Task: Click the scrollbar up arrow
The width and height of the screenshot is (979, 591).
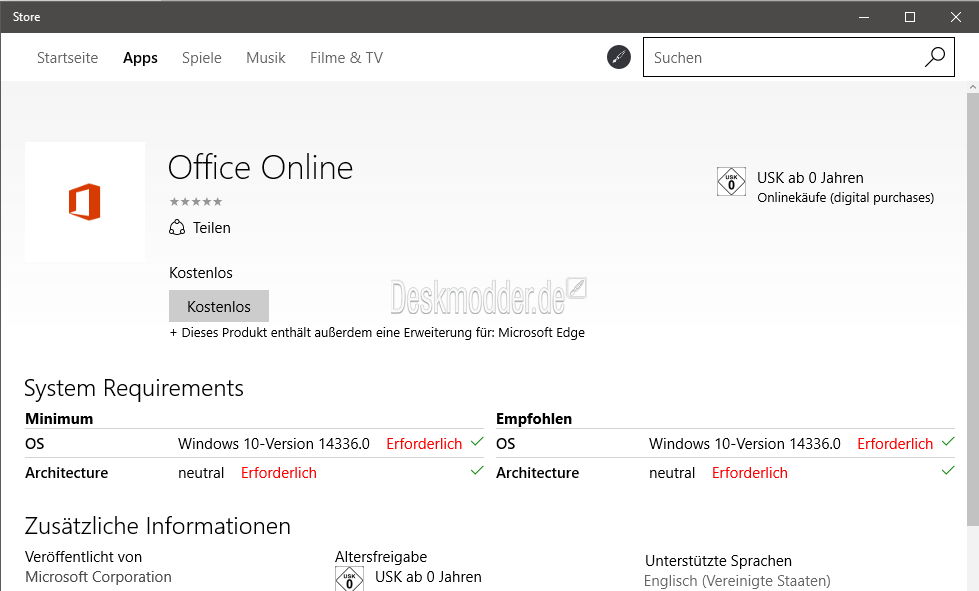Action: pos(973,87)
